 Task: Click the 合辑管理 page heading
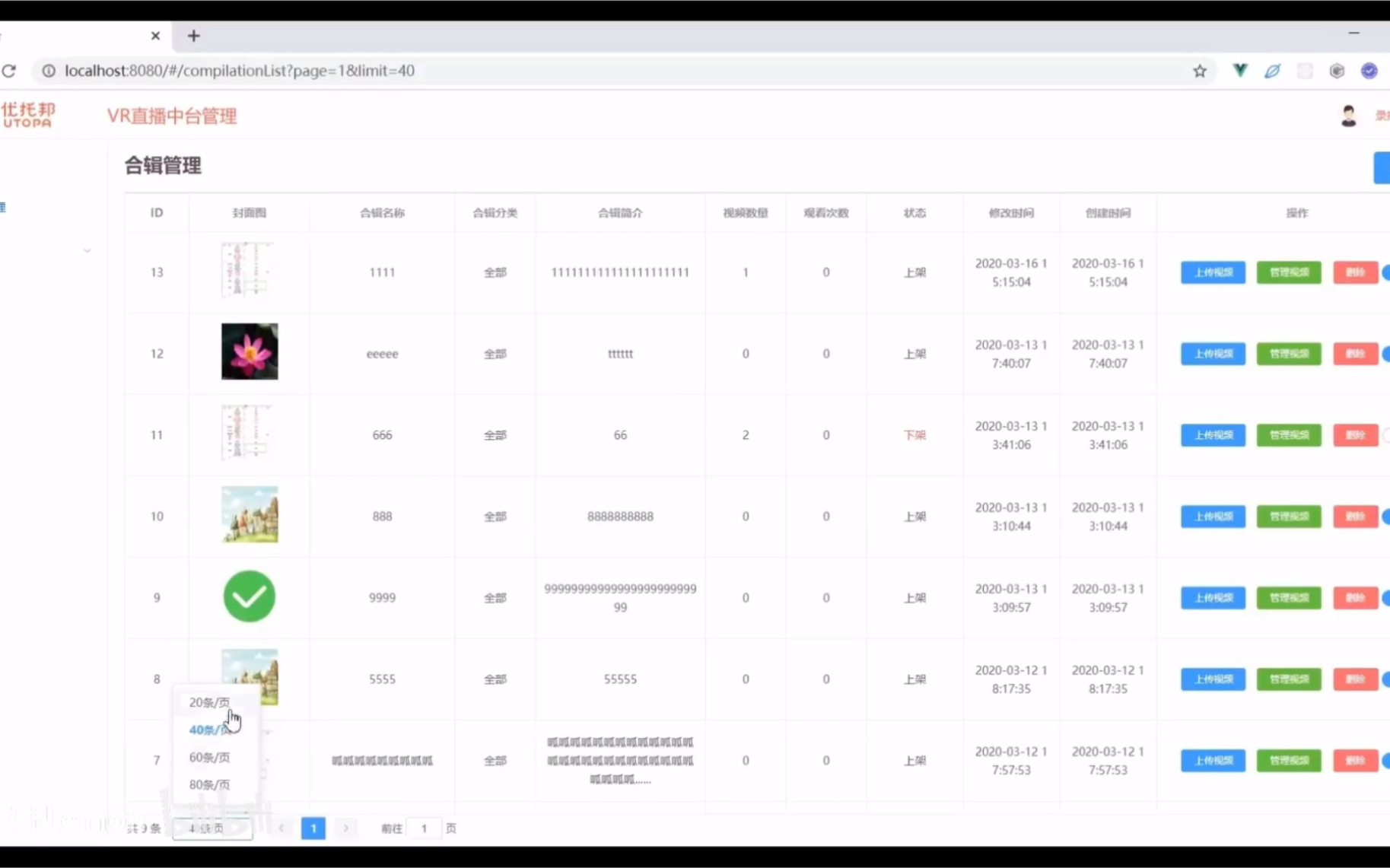pyautogui.click(x=163, y=165)
